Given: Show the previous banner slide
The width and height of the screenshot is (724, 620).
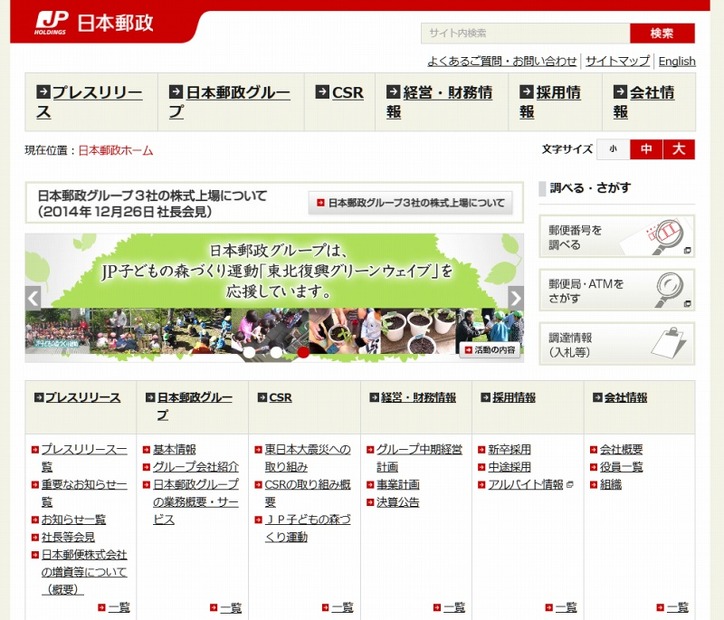Looking at the screenshot, I should (x=33, y=298).
